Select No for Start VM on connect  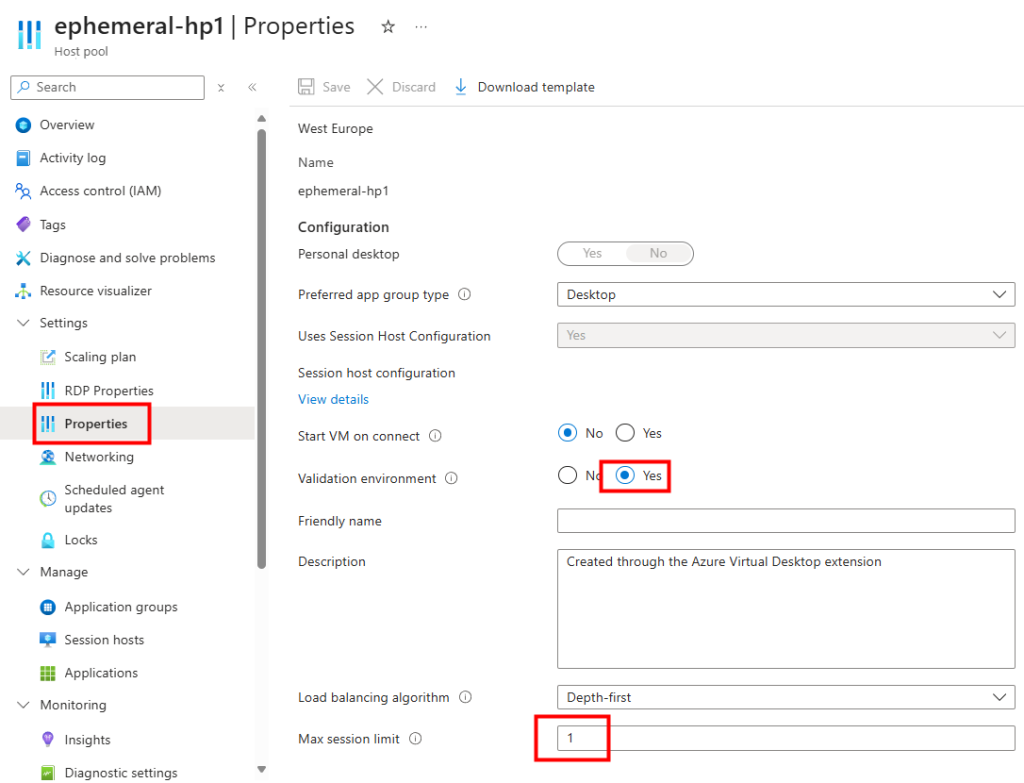568,433
